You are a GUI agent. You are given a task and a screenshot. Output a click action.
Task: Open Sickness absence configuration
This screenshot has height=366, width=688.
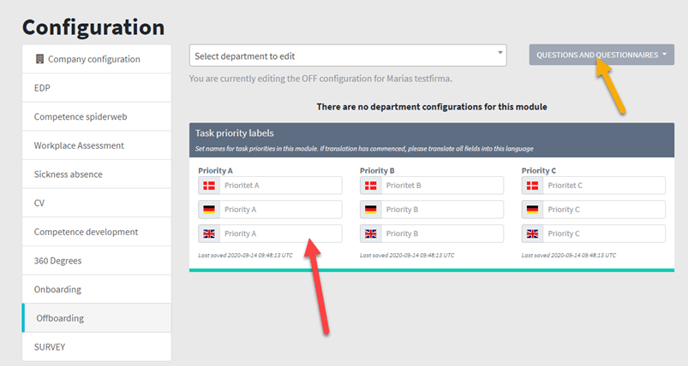(97, 174)
